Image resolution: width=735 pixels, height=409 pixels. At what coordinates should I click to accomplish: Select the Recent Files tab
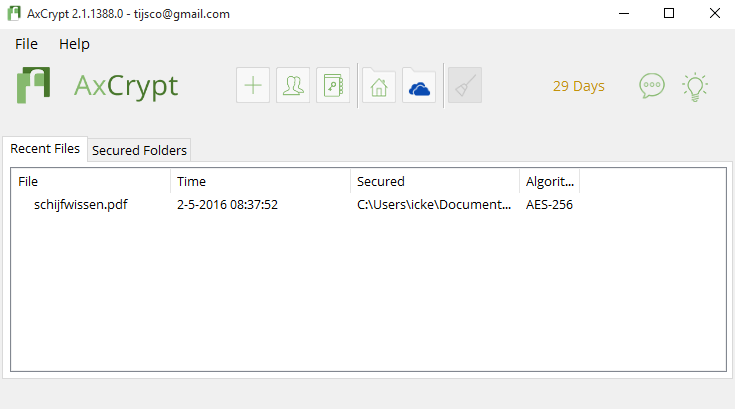(45, 149)
